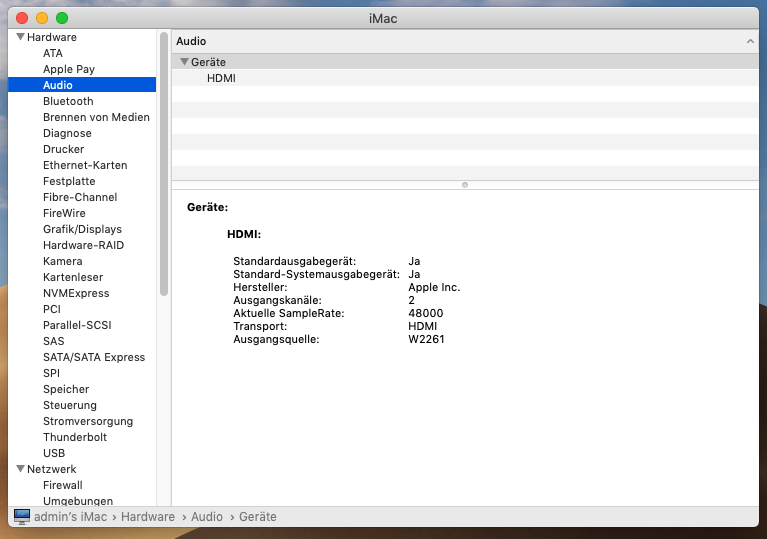
Task: Select Umgebungen under Netzwerk
Action: pyautogui.click(x=78, y=501)
